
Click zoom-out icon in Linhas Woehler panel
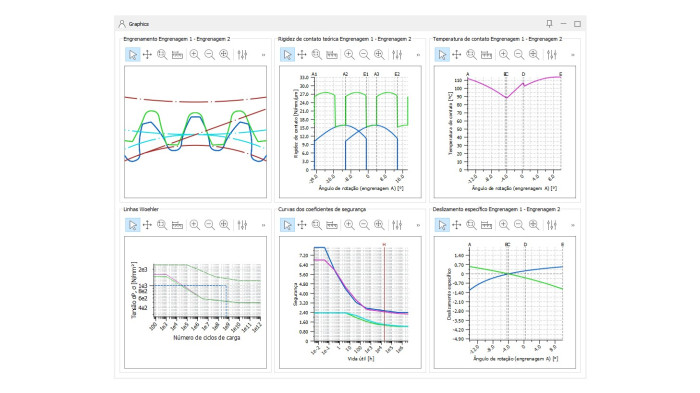click(x=209, y=225)
